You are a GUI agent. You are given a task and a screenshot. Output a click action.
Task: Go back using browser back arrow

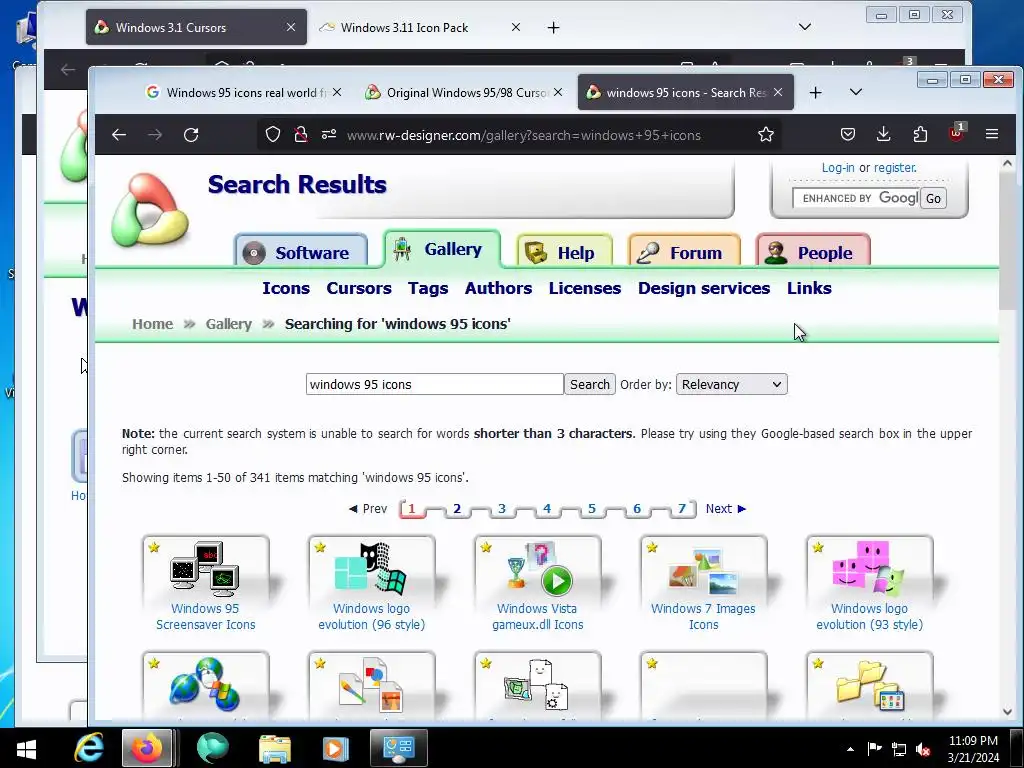(119, 135)
